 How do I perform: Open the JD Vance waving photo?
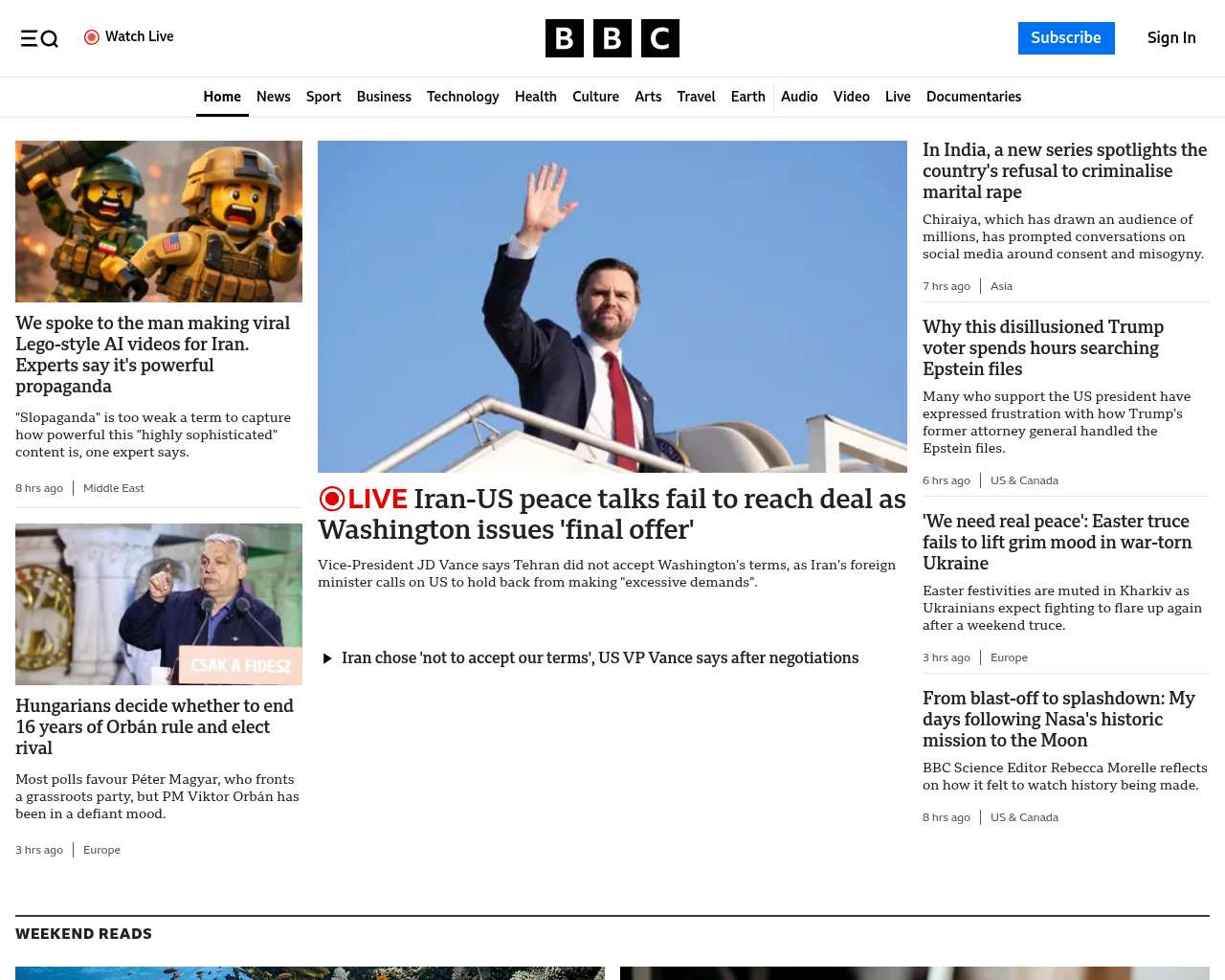(x=612, y=306)
